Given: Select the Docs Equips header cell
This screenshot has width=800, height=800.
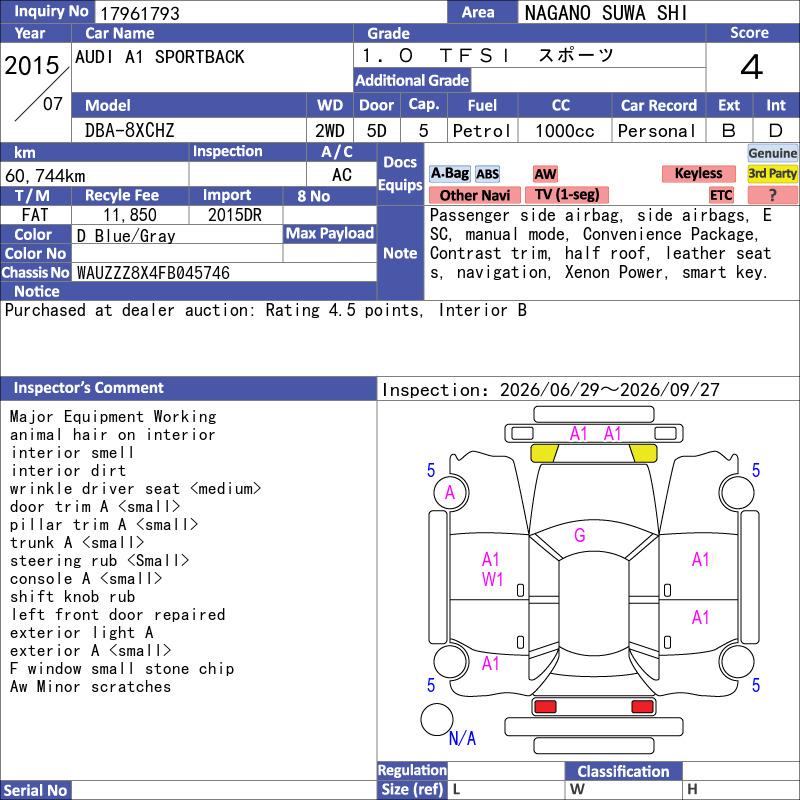Looking at the screenshot, I should 400,174.
